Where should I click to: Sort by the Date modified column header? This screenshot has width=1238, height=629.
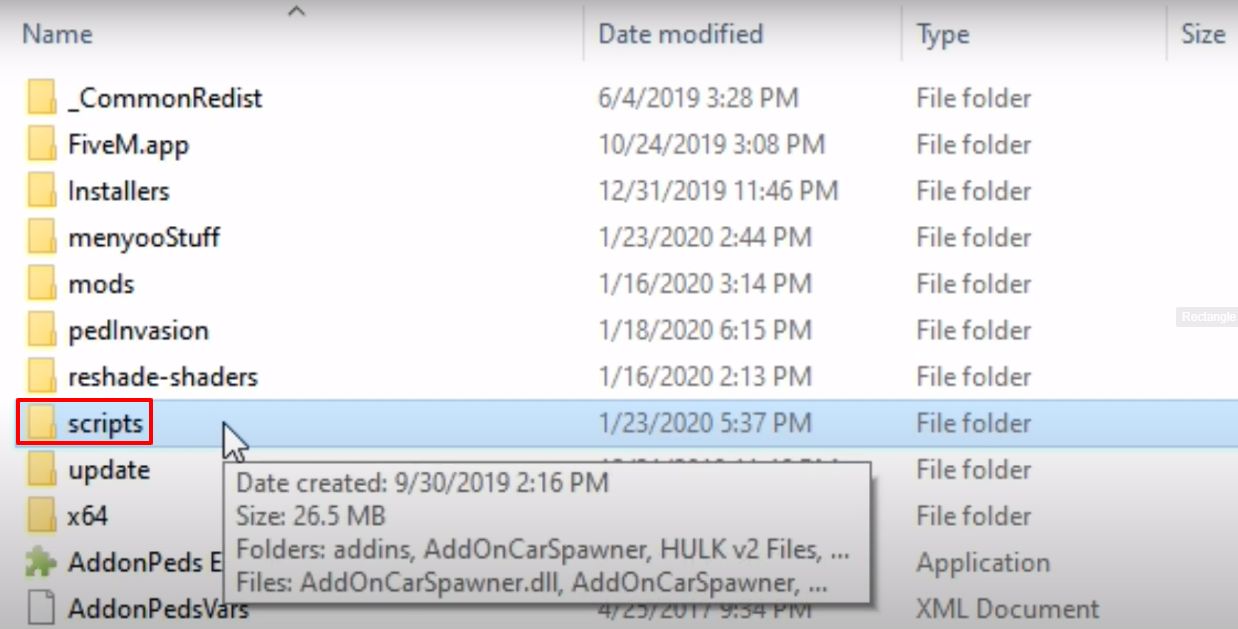click(x=680, y=33)
